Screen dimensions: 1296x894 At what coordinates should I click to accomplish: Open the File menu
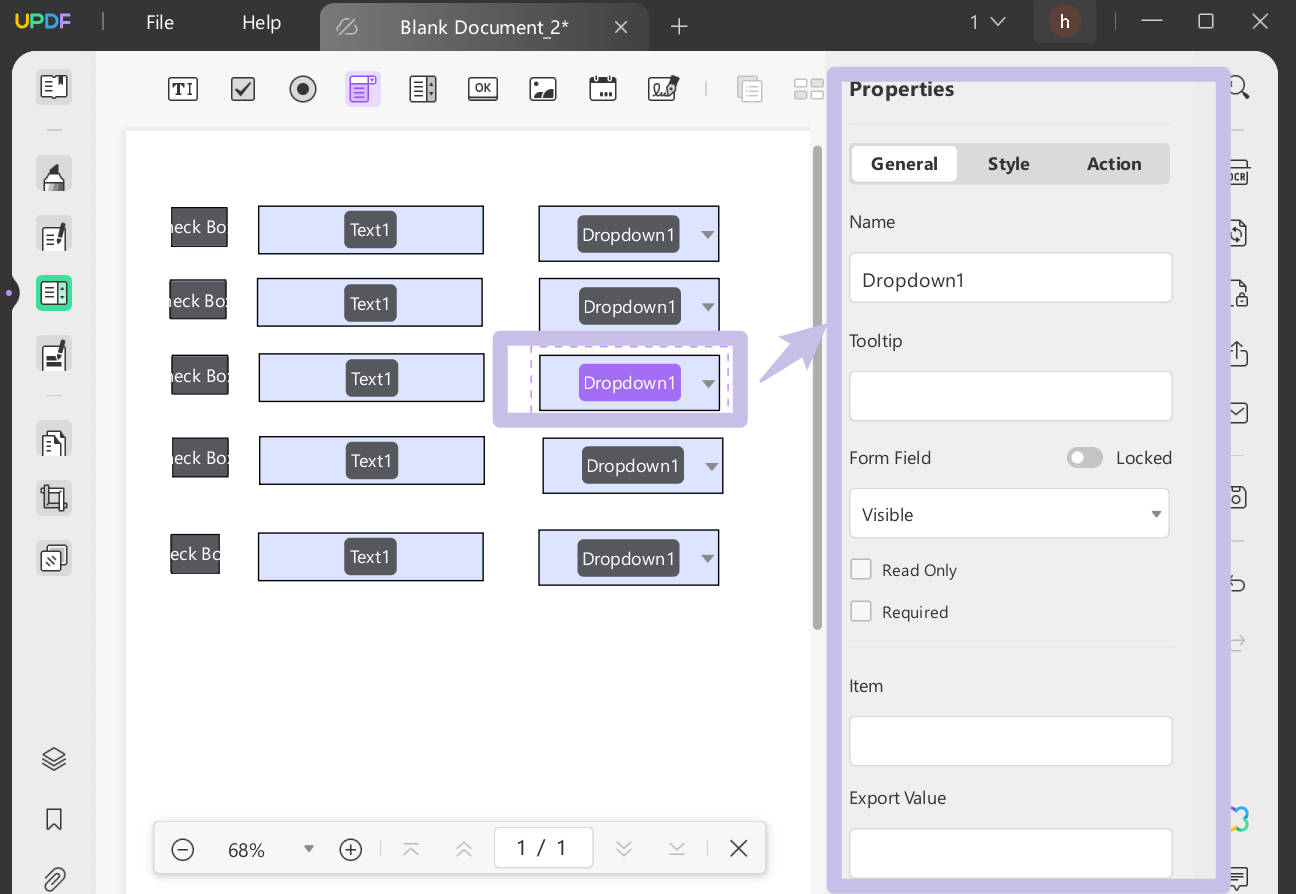click(159, 22)
